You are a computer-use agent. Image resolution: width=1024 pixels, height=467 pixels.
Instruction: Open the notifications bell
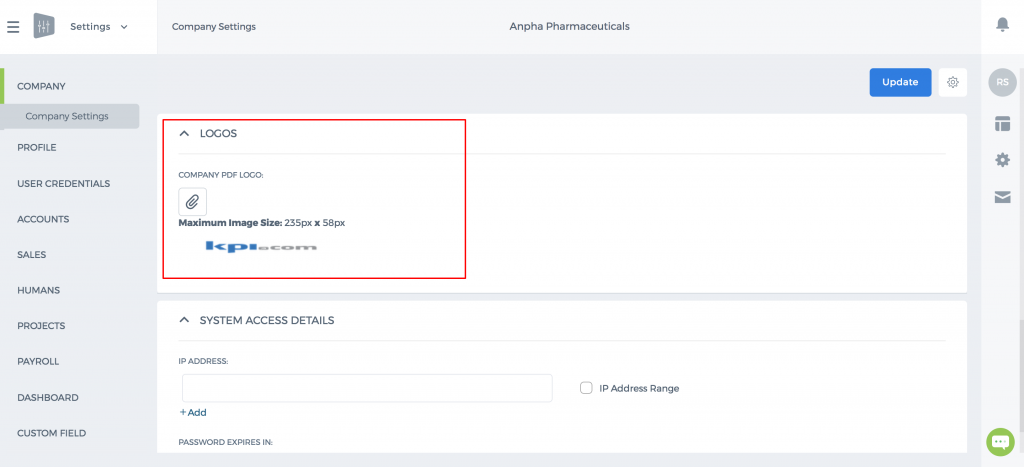coord(1002,25)
